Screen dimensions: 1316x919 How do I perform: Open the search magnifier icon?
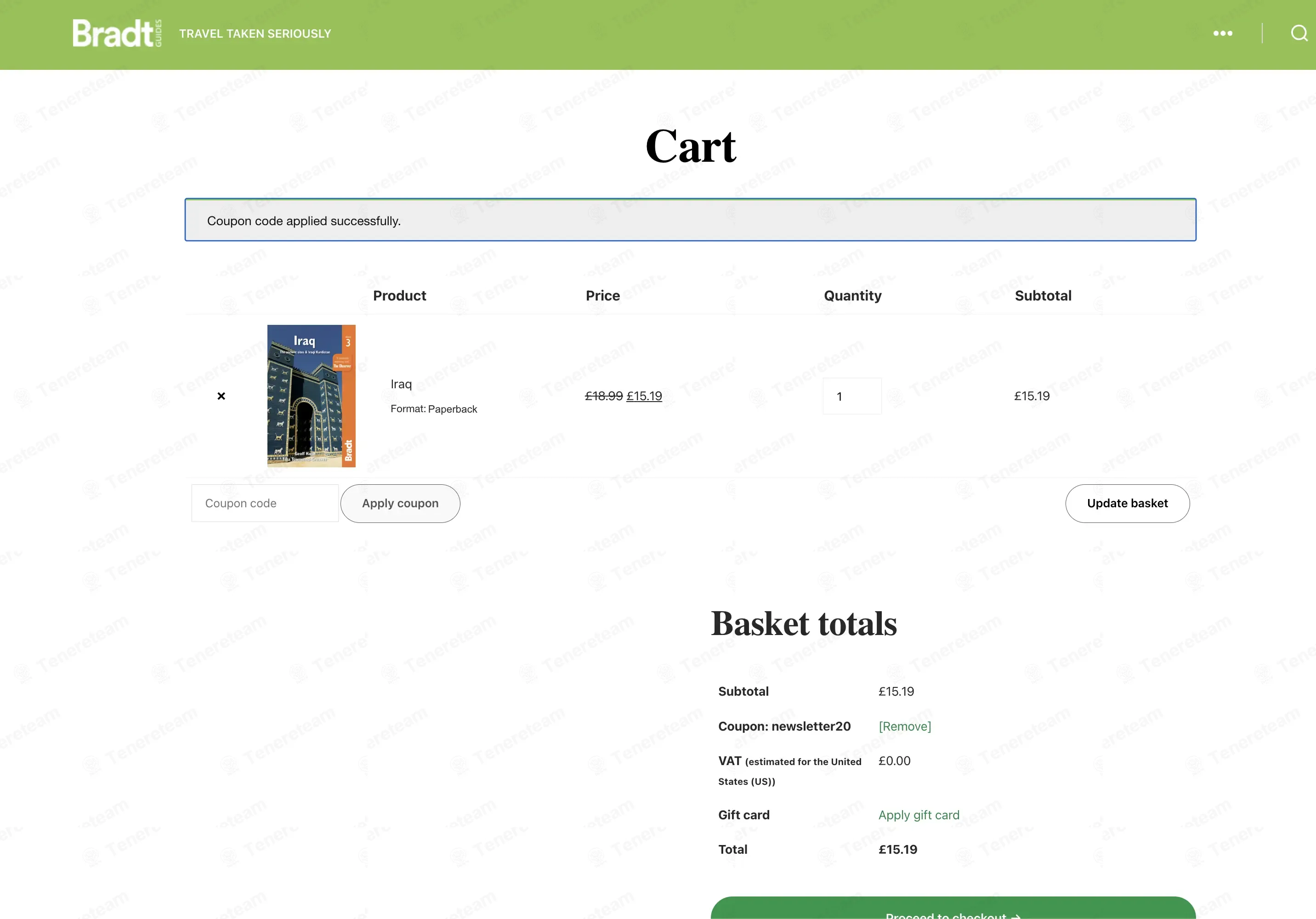1299,33
